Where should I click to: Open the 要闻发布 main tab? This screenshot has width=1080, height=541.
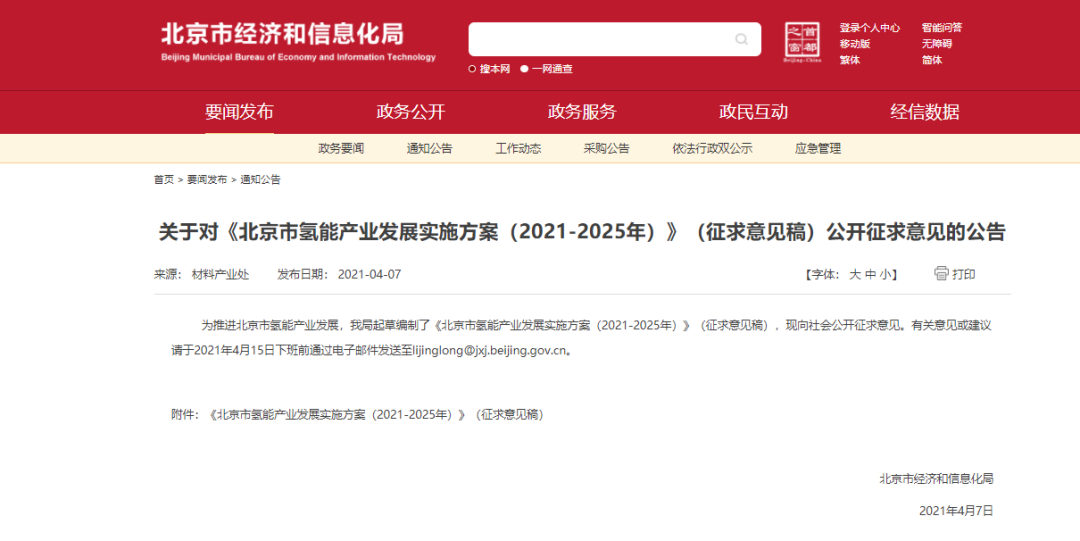239,112
